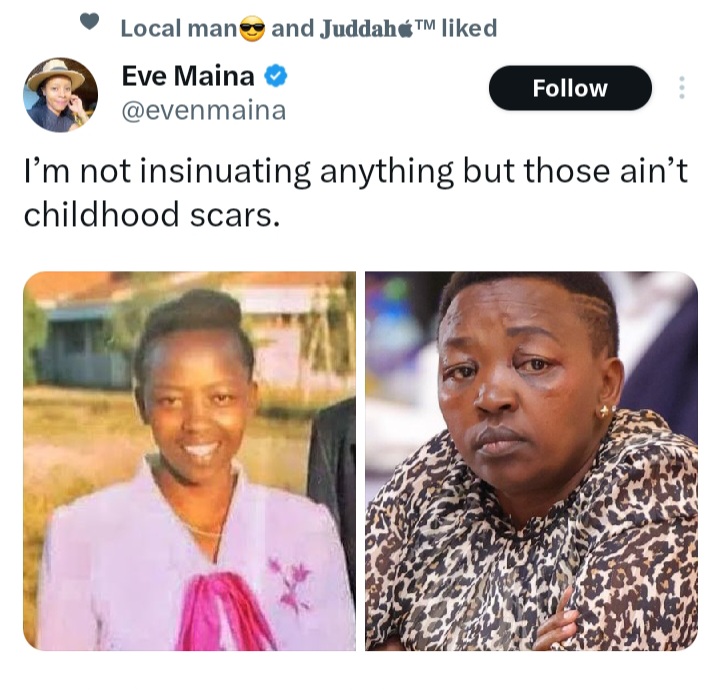Click the @evenmaina handle
720x693 pixels.
coord(204,111)
